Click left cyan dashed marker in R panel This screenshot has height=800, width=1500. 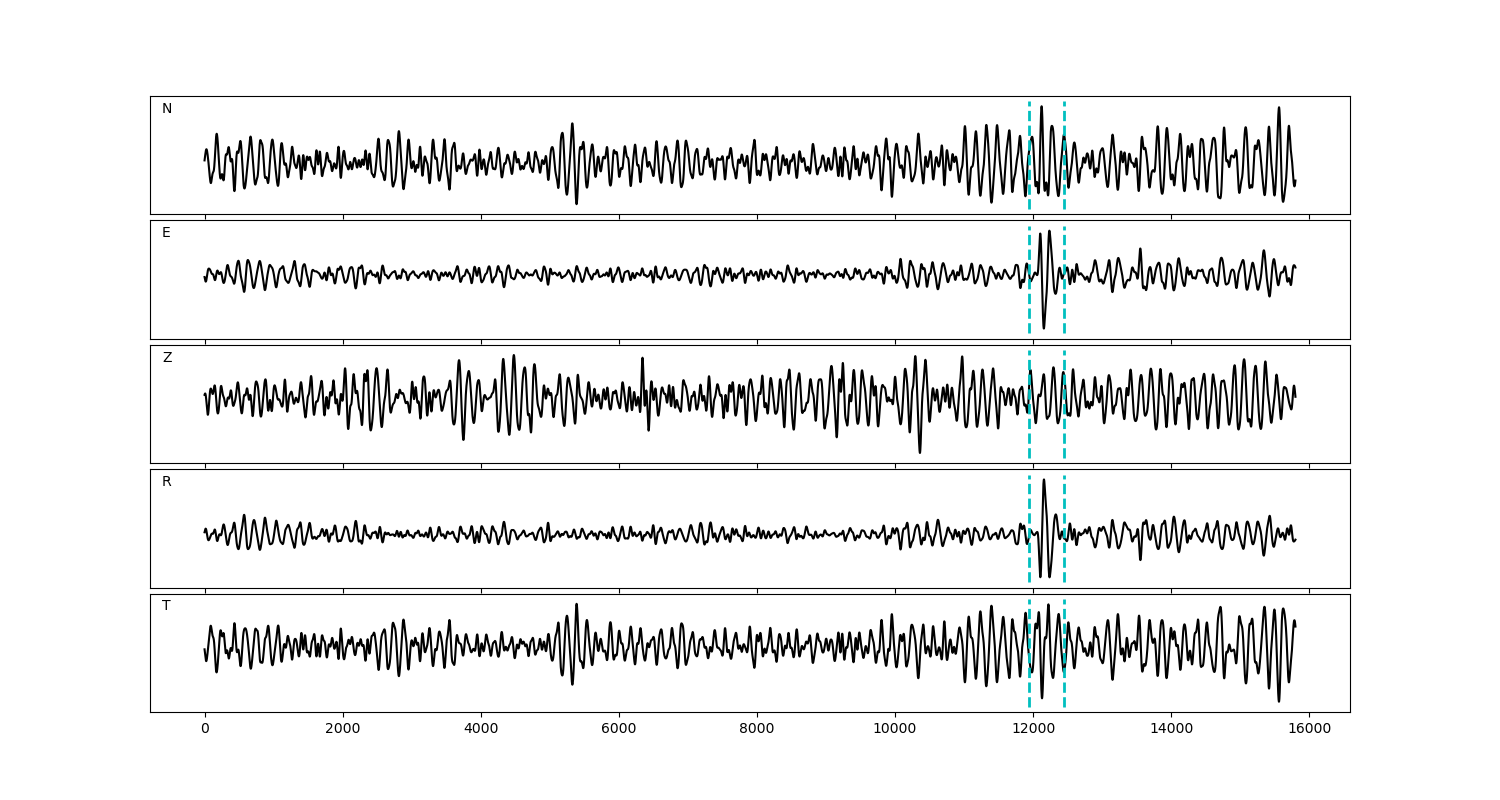tap(1029, 529)
